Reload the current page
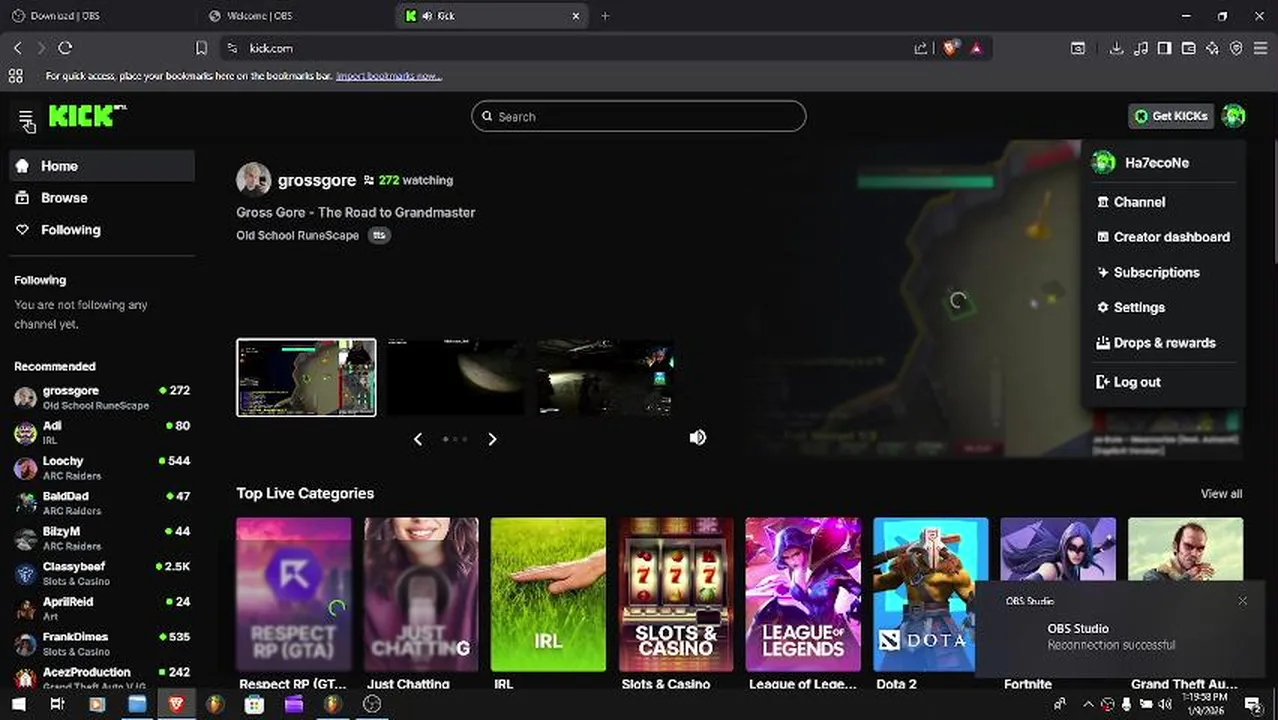1278x720 pixels. pos(65,48)
